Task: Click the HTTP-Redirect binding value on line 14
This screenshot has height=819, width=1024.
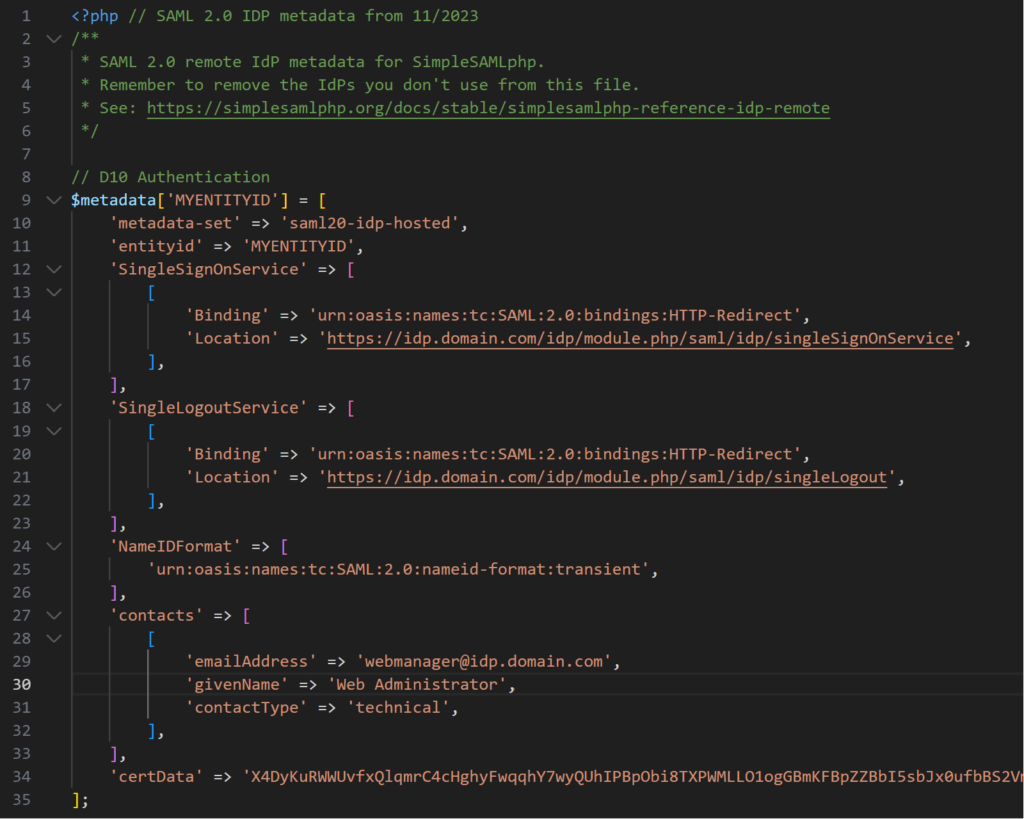Action: [x=555, y=315]
